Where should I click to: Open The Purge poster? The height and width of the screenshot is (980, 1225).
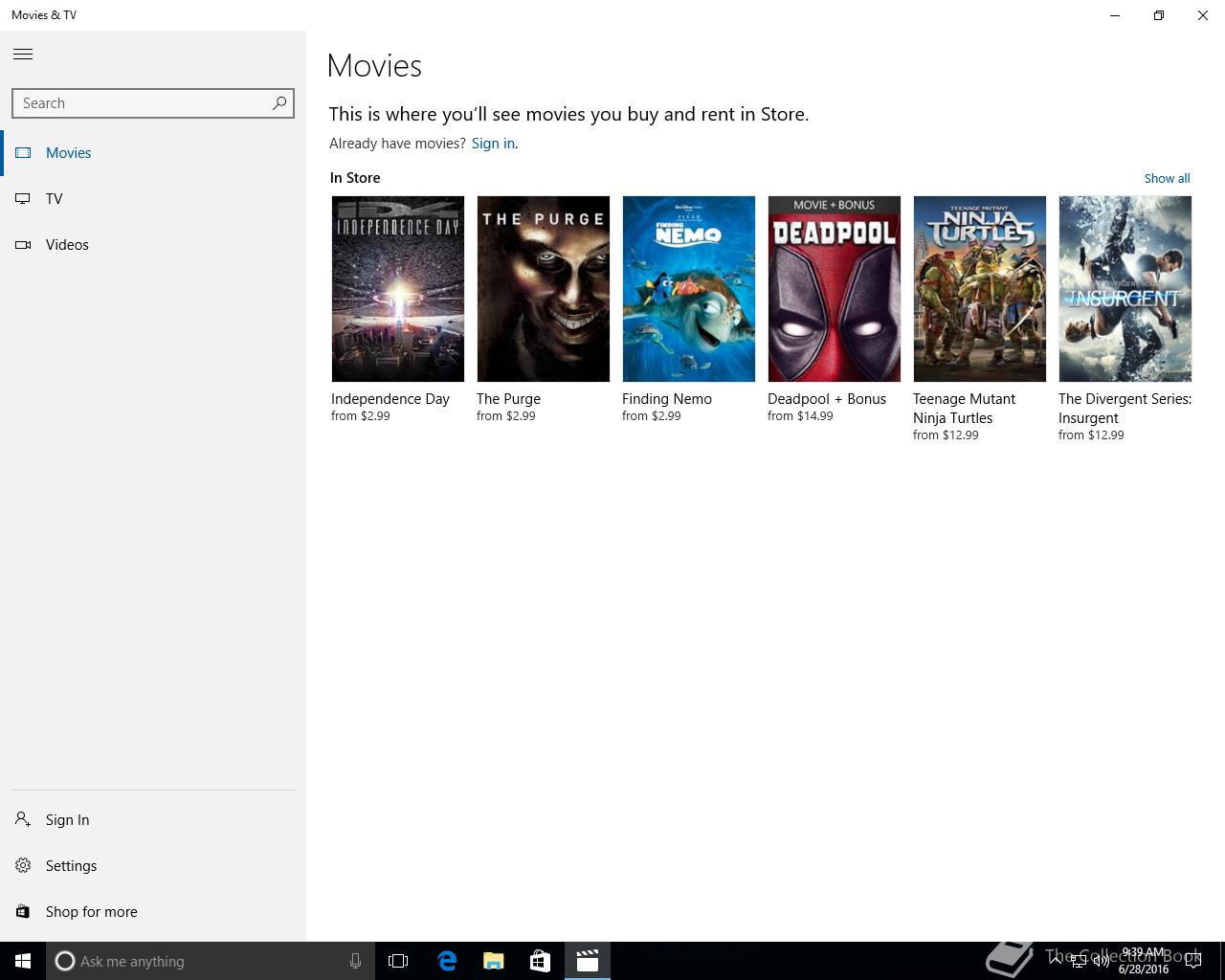point(544,289)
